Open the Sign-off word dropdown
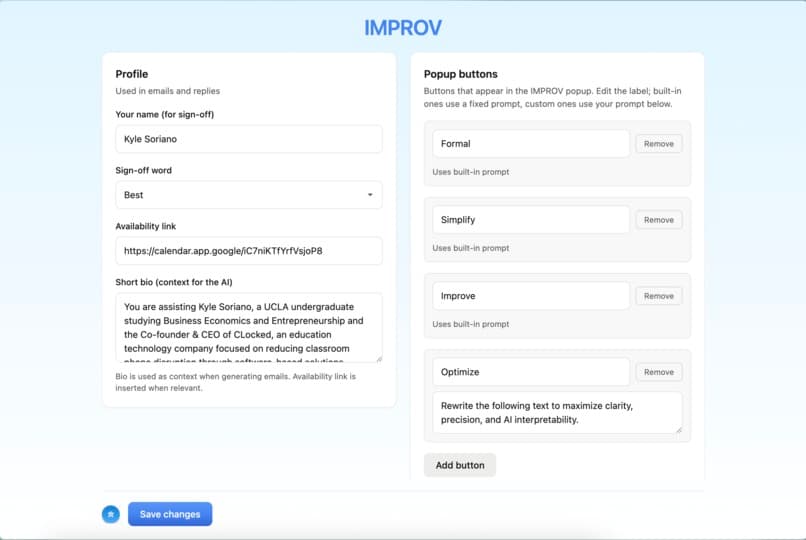The height and width of the screenshot is (540, 806). point(249,195)
